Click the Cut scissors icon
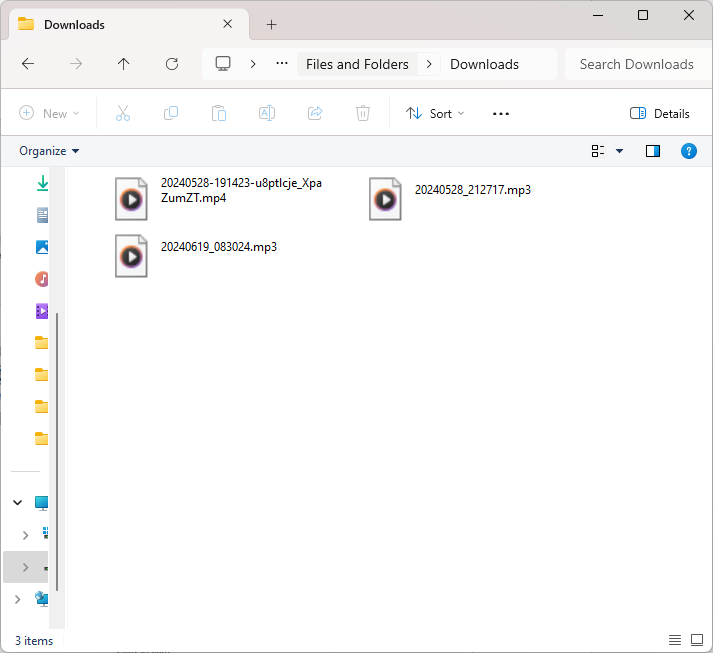Viewport: 713px width, 653px height. (x=123, y=113)
